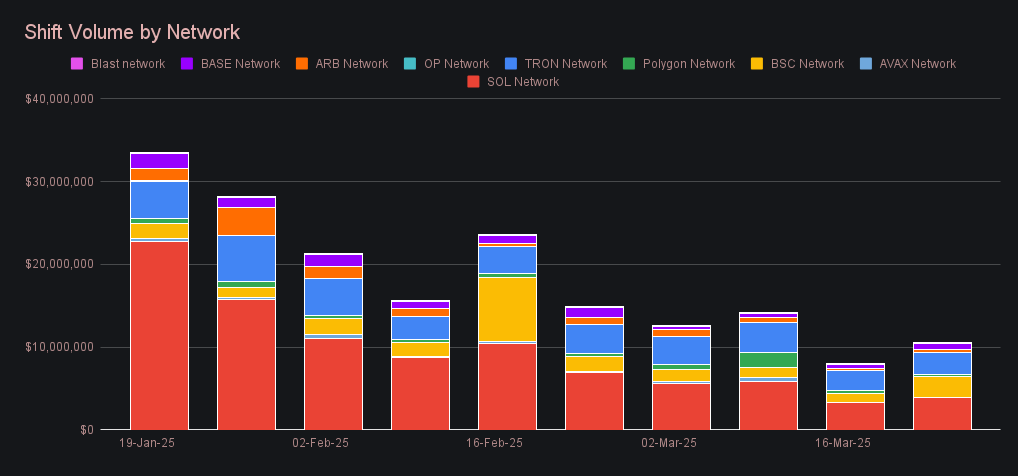Click the 16-Mar-25 x-axis date label
Viewport: 1018px width, 476px height.
click(842, 443)
